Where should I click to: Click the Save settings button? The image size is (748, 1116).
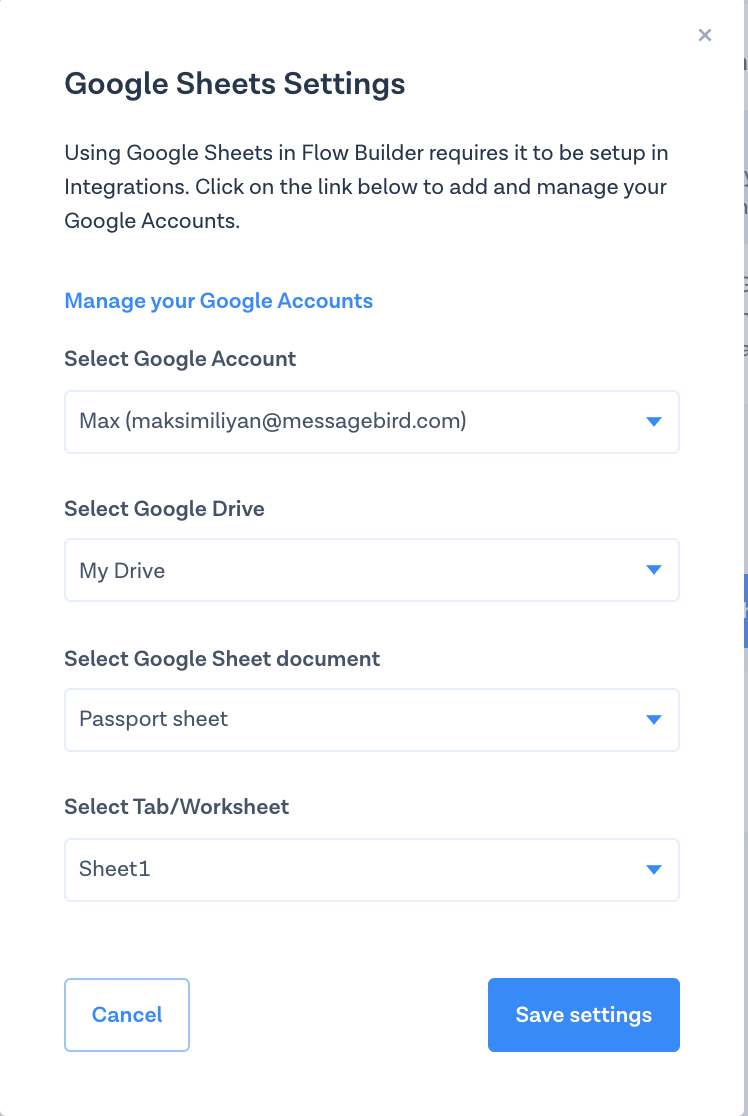[x=583, y=1015]
